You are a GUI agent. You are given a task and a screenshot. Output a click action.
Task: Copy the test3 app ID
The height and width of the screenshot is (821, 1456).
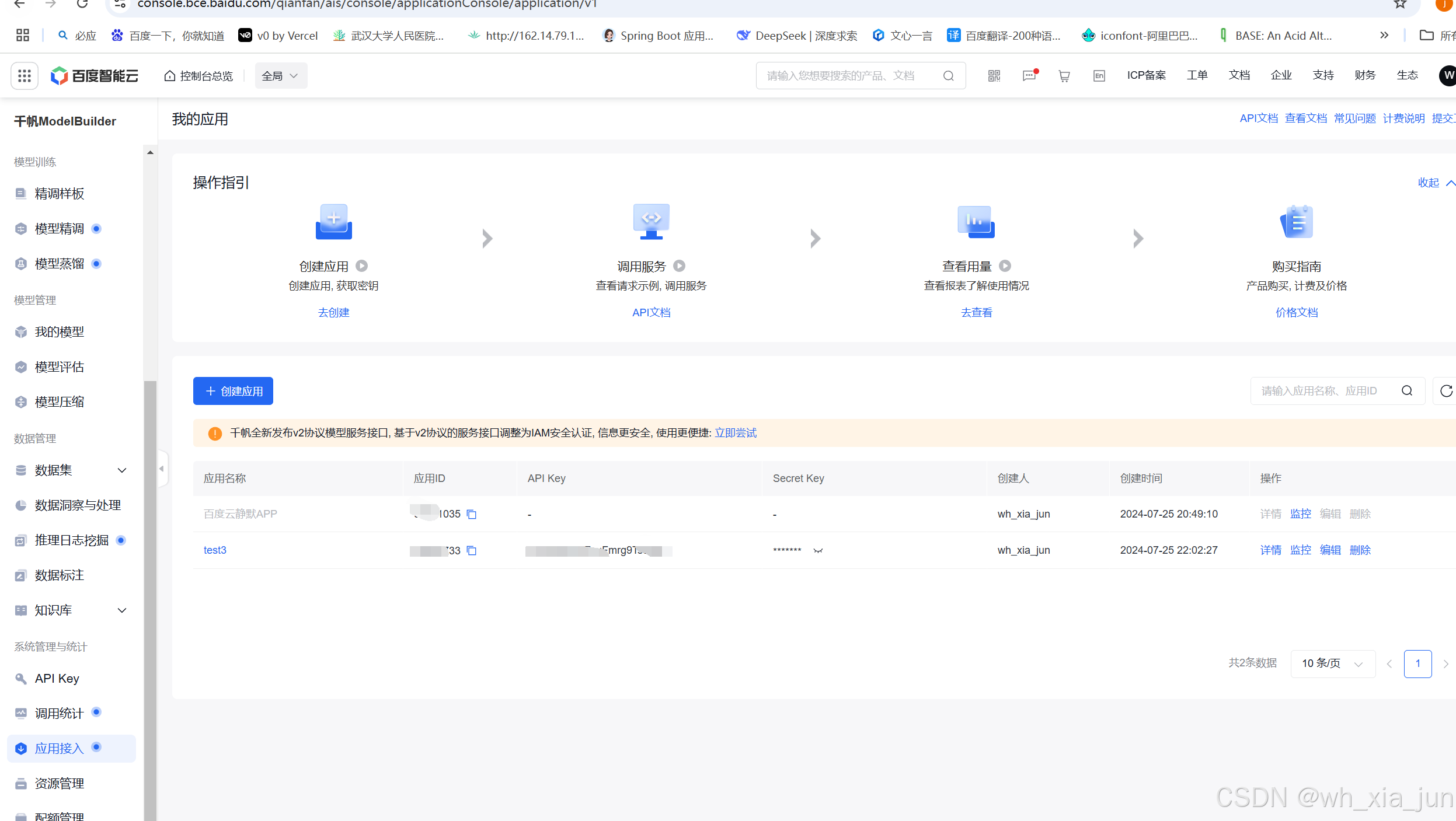point(472,550)
